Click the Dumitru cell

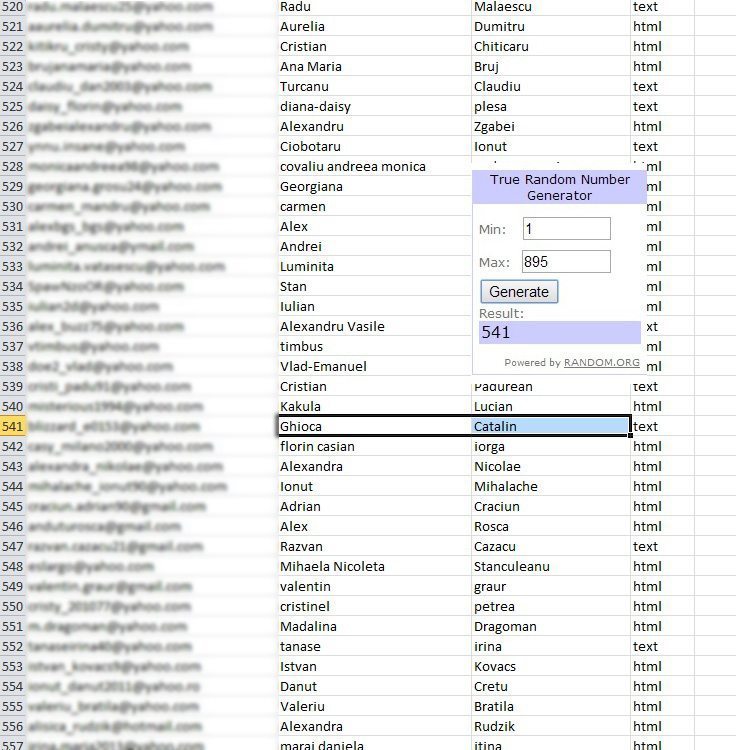pos(550,26)
